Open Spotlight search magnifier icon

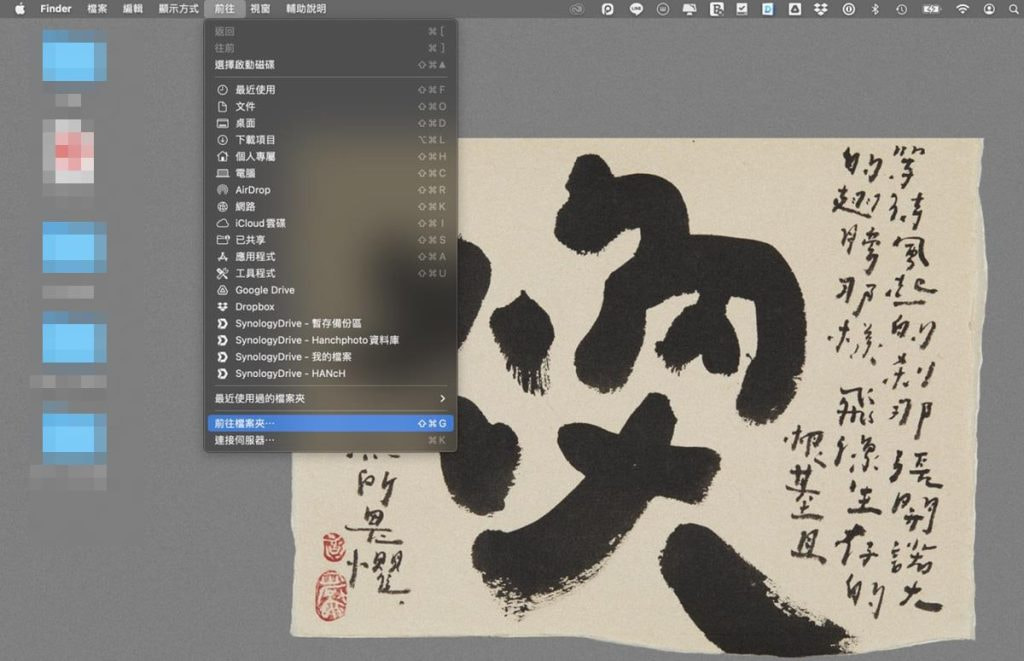[1015, 9]
